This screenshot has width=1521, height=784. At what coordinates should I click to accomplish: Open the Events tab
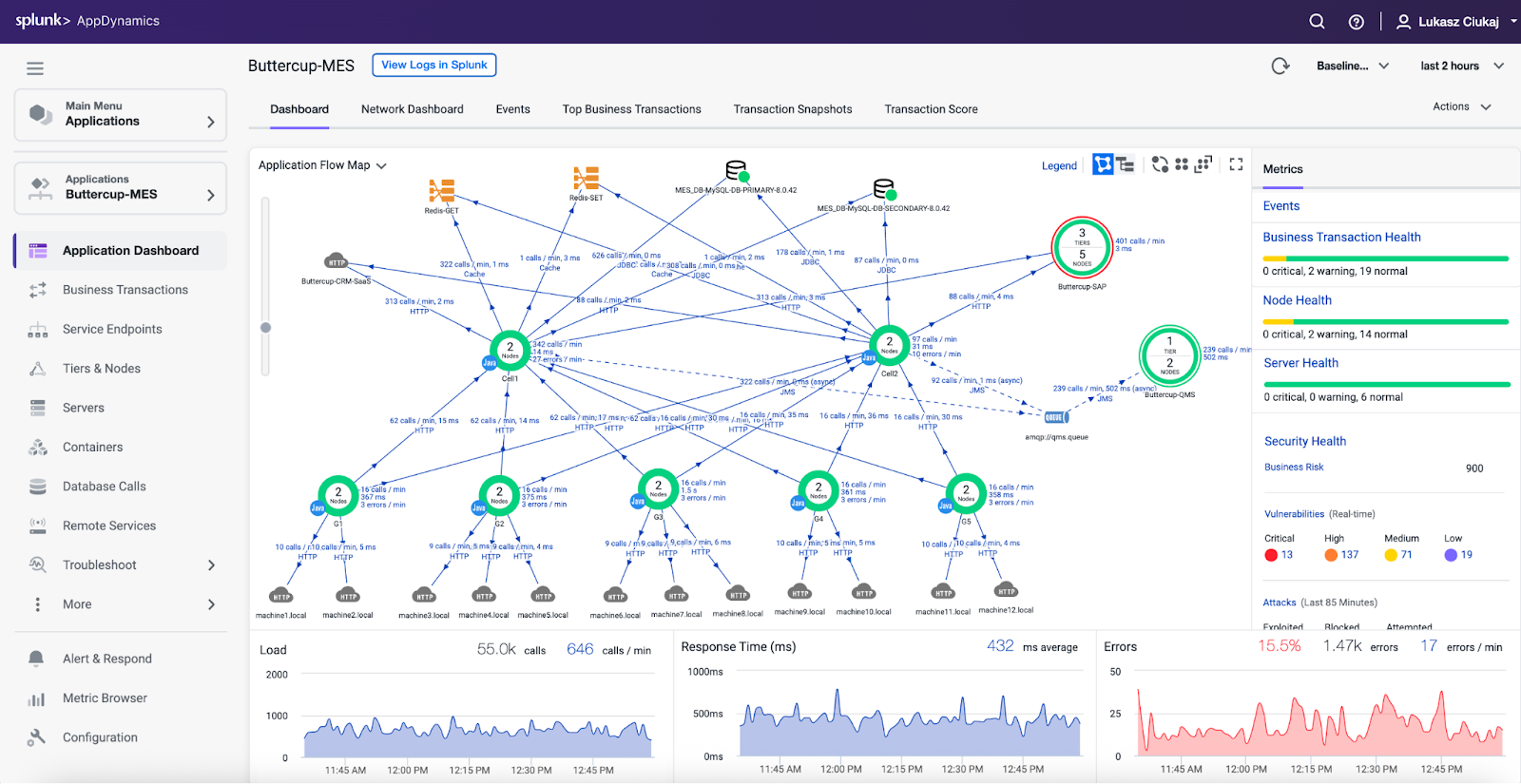(x=513, y=109)
